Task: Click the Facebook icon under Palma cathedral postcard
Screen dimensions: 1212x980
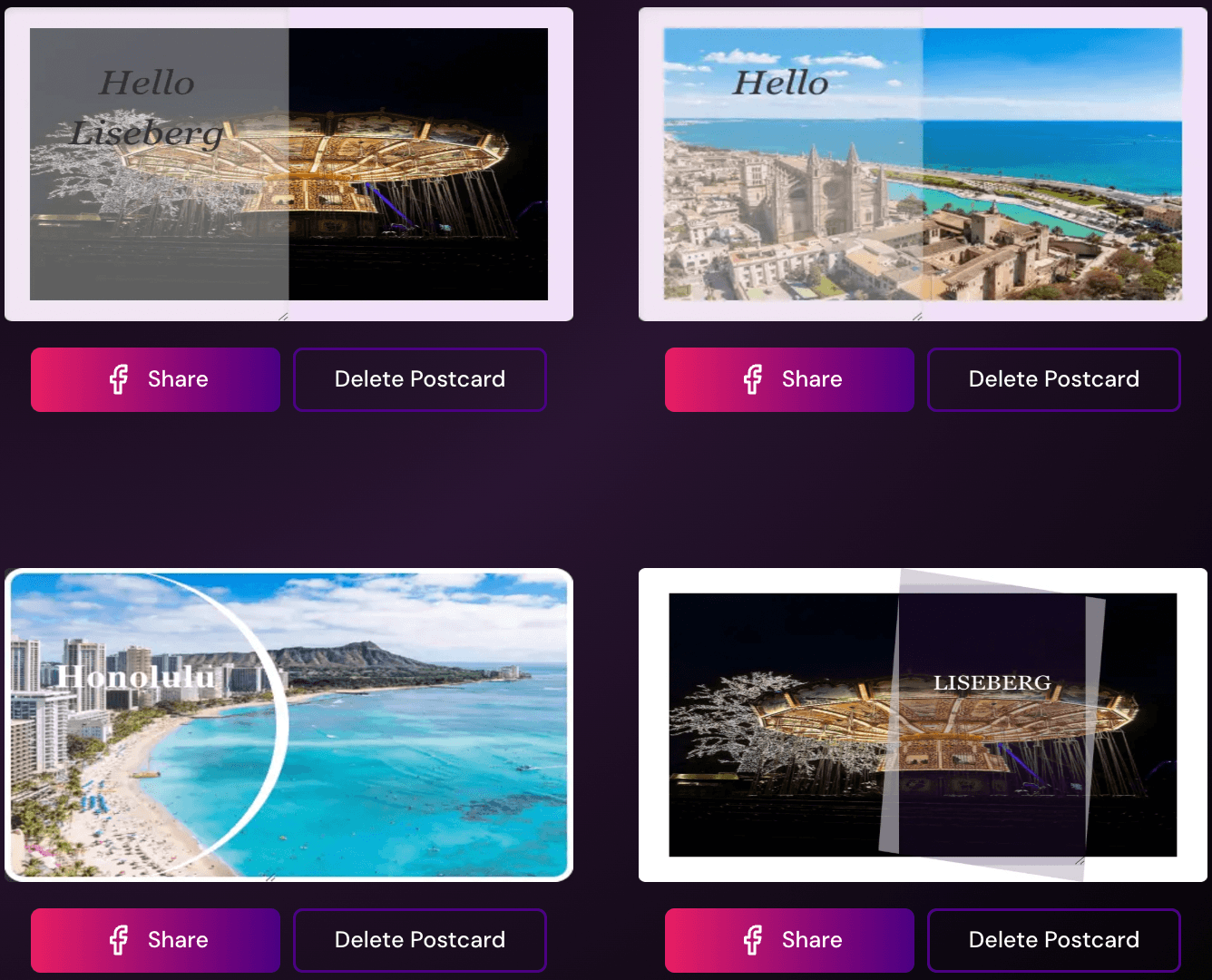Action: click(753, 379)
